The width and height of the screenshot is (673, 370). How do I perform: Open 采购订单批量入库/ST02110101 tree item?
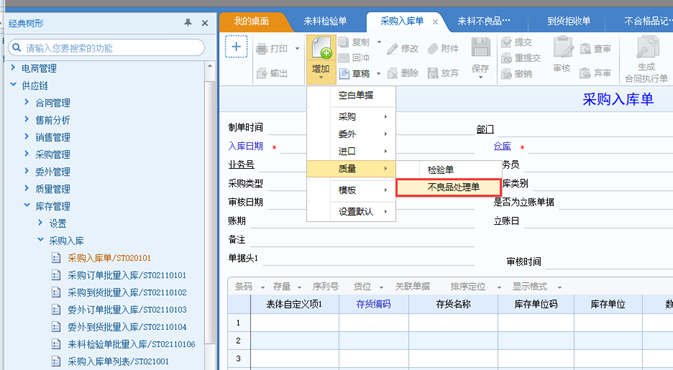(x=127, y=275)
